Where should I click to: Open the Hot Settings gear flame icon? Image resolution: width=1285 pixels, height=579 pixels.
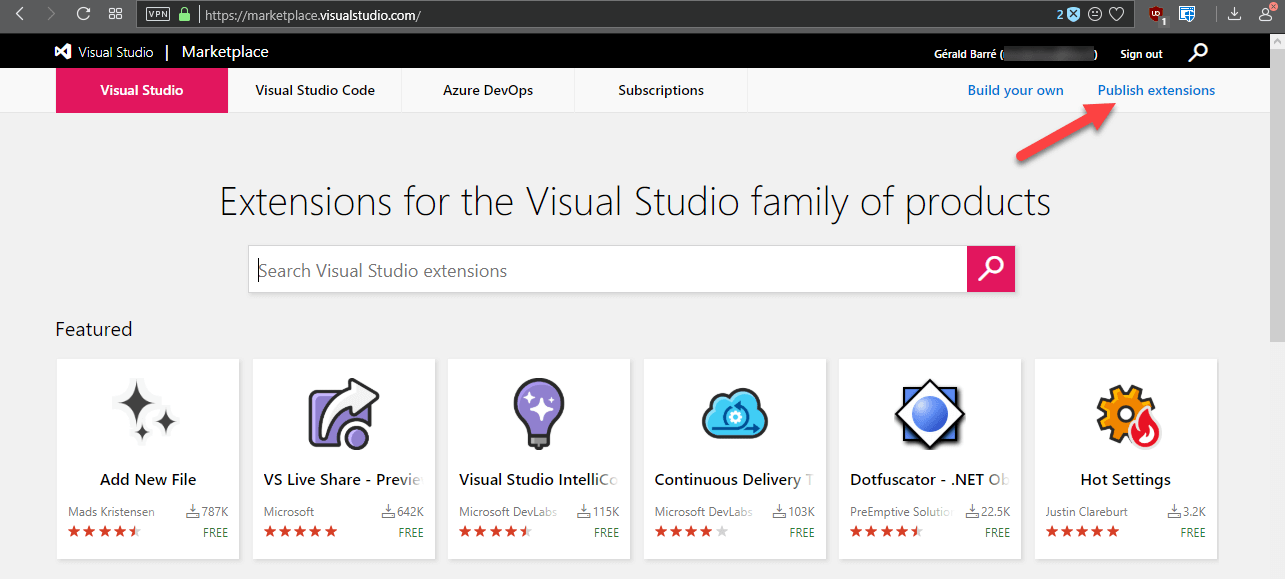tap(1126, 413)
